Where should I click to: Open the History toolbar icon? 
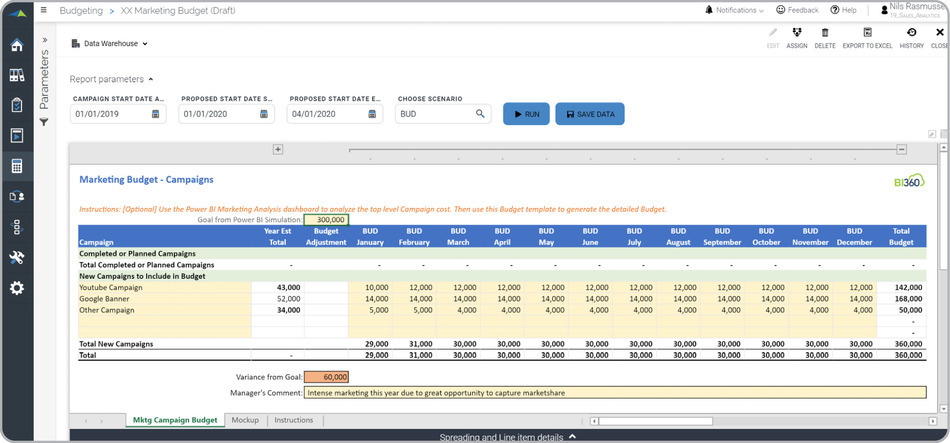pos(911,33)
